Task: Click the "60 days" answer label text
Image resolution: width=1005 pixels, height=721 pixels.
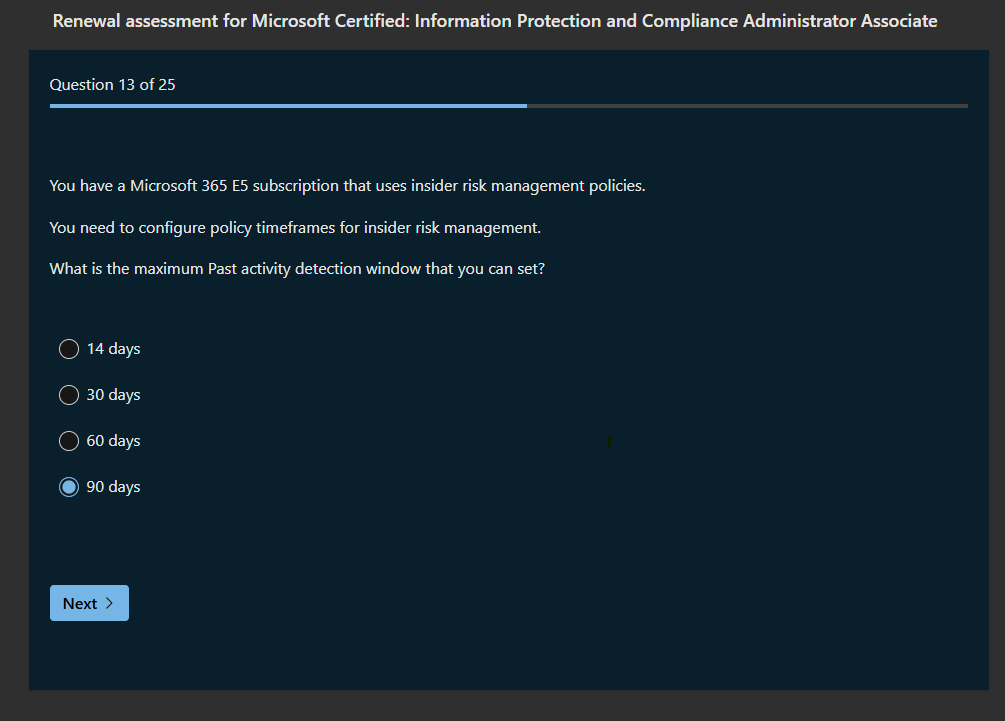Action: click(113, 441)
